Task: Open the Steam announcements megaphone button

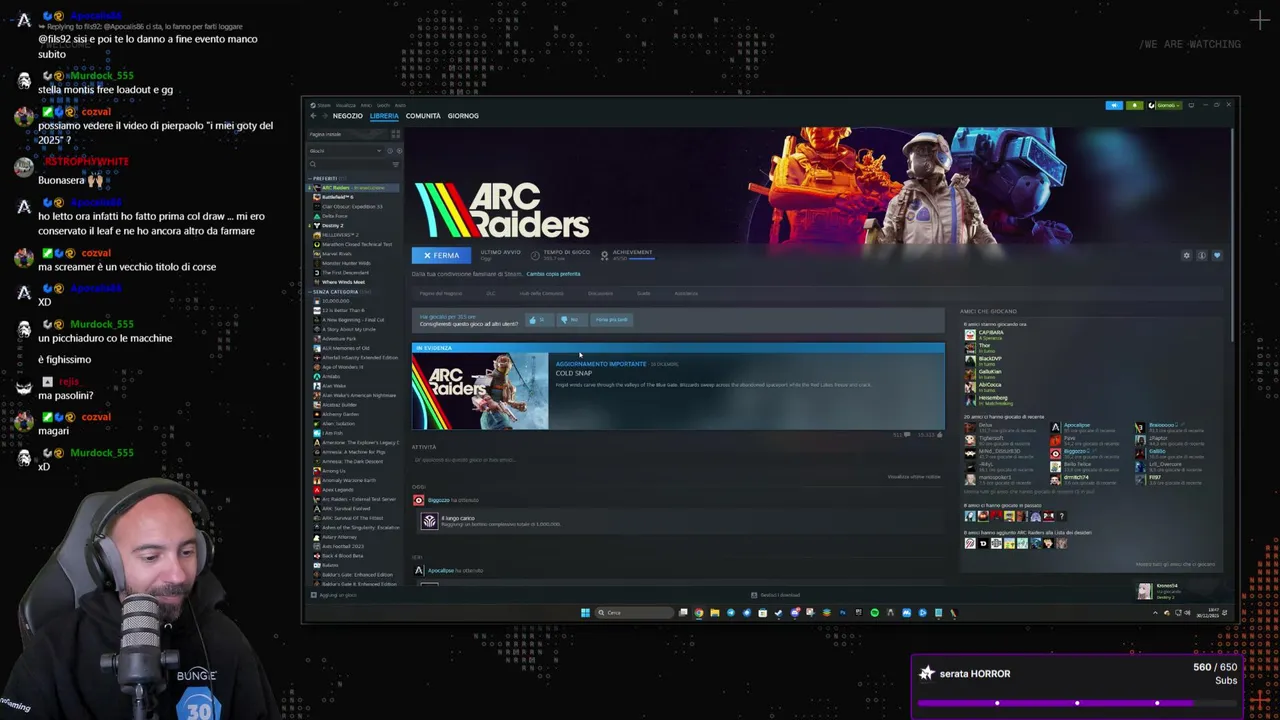Action: 1114,105
